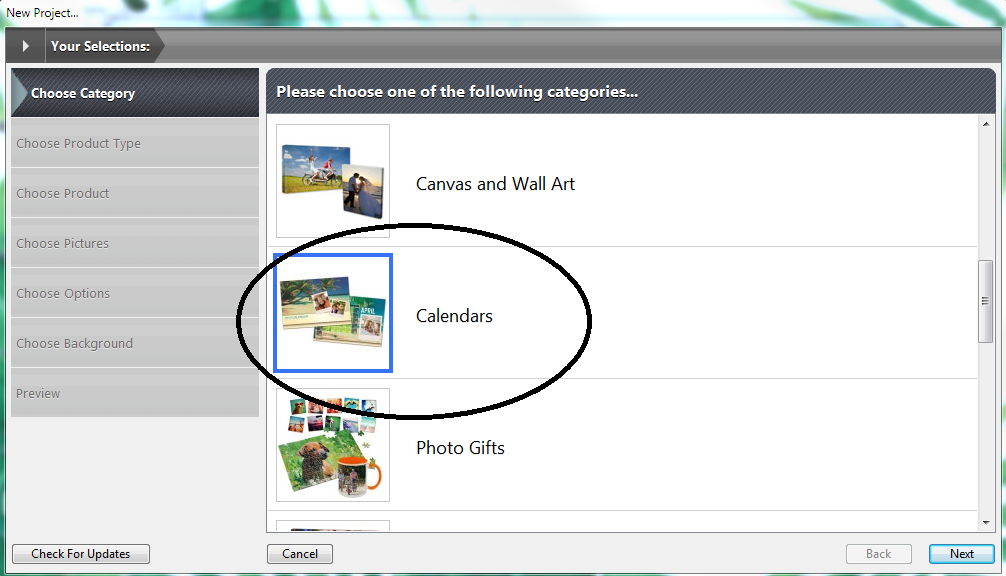Choose the Photo Gifts thumbnail image
The width and height of the screenshot is (1006, 576).
[x=333, y=445]
